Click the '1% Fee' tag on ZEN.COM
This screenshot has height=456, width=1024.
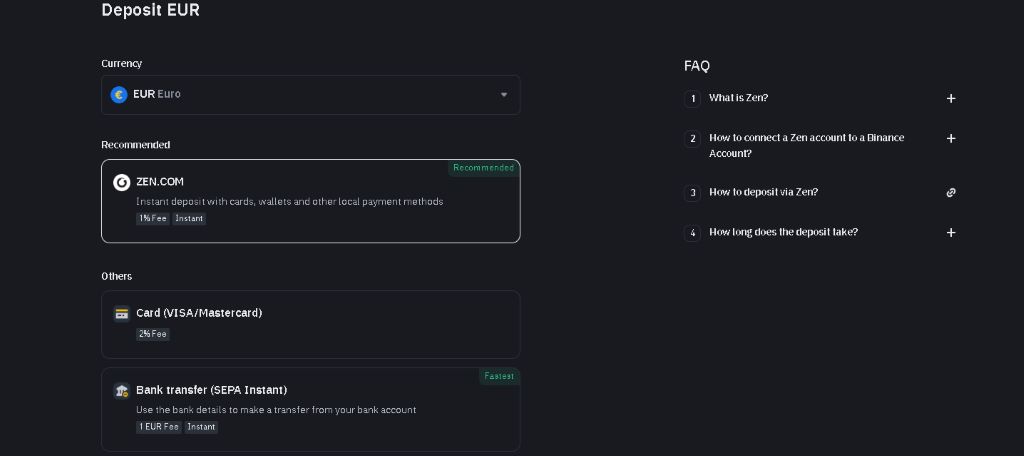153,219
